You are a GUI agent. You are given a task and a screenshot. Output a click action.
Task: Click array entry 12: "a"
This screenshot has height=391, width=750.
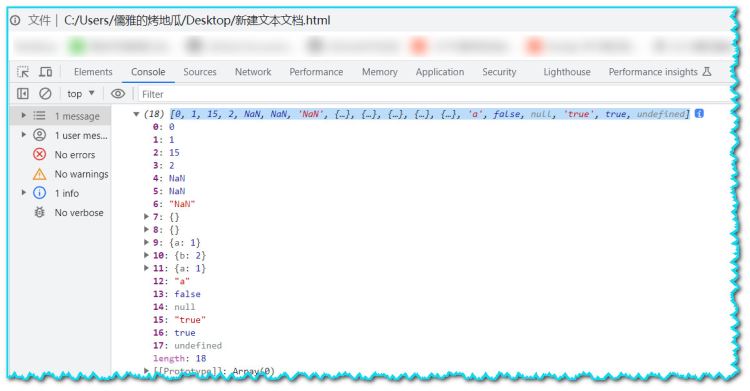171,281
